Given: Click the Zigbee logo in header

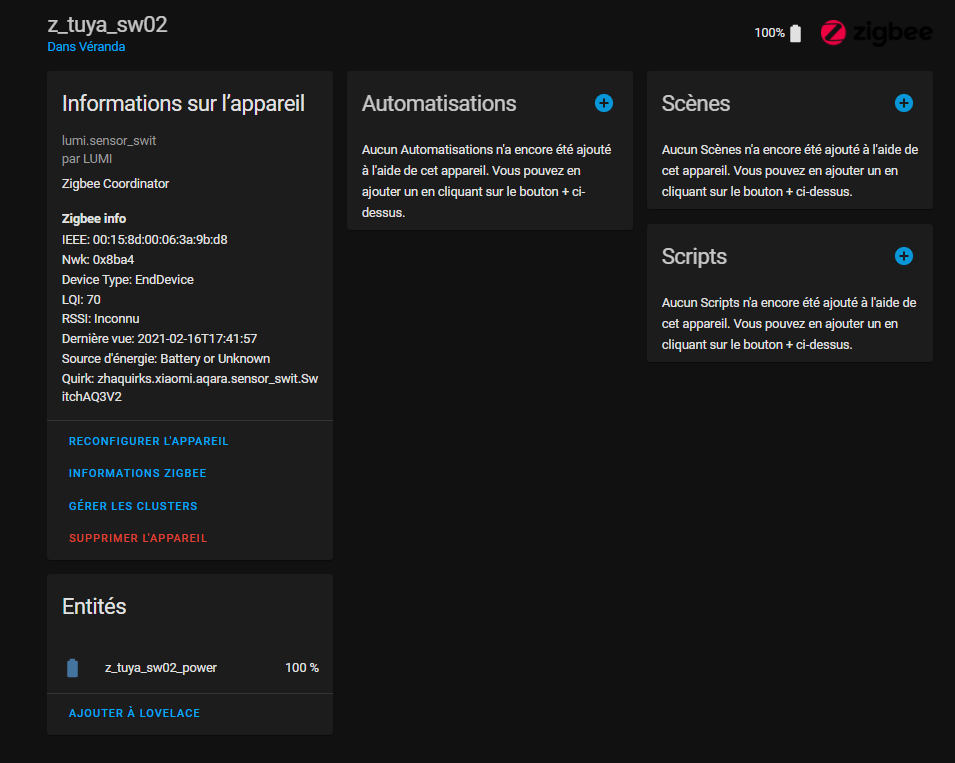Looking at the screenshot, I should (x=876, y=33).
